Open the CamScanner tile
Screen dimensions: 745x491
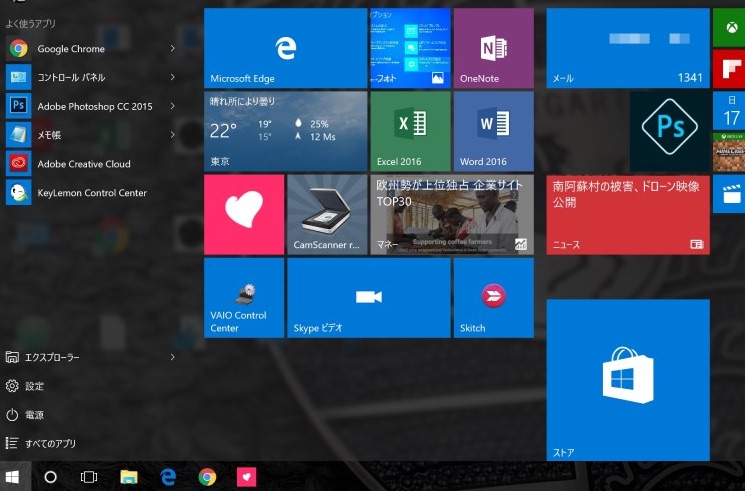(x=327, y=214)
